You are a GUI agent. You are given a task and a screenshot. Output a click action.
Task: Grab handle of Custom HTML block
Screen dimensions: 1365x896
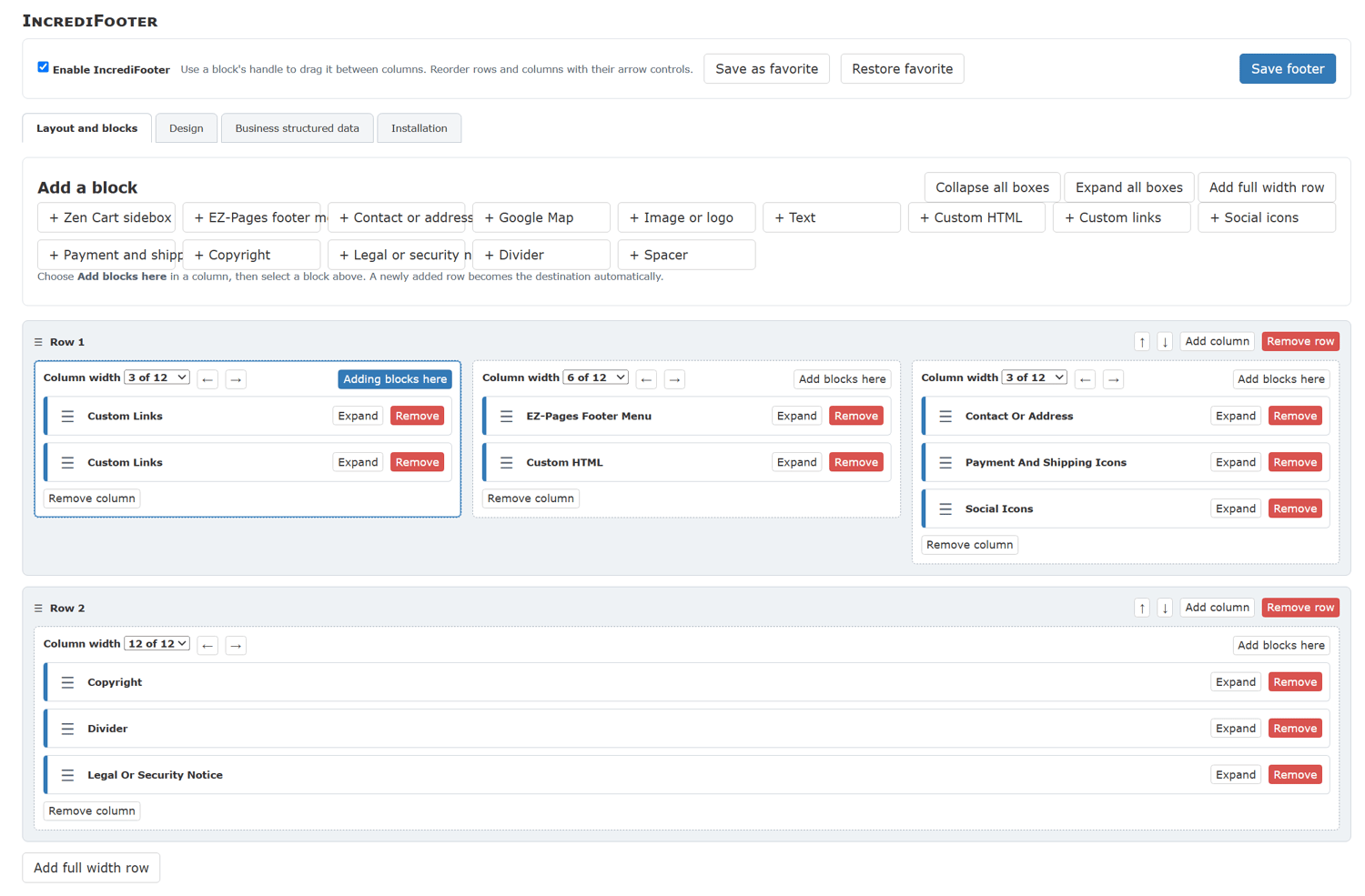tap(506, 462)
